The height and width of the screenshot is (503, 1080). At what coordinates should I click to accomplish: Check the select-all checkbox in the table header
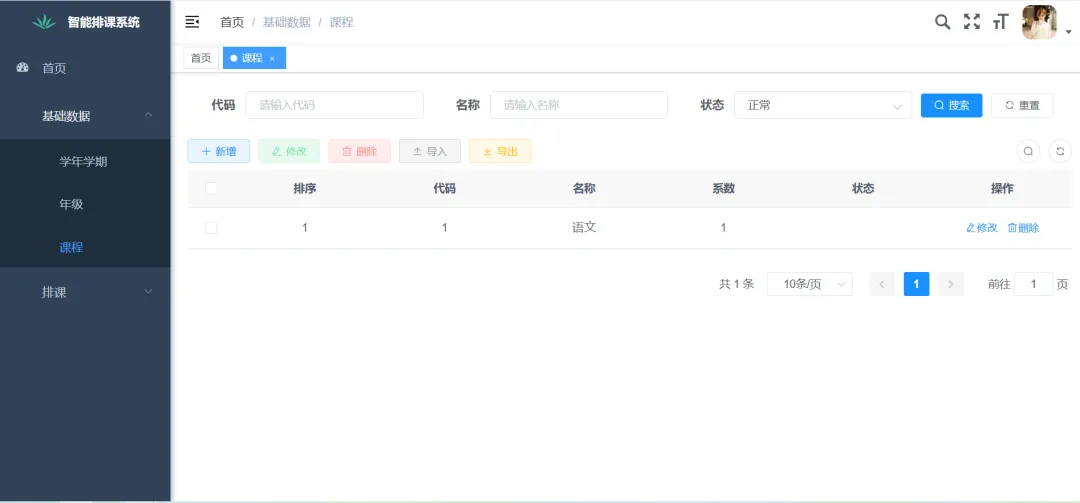tap(211, 188)
